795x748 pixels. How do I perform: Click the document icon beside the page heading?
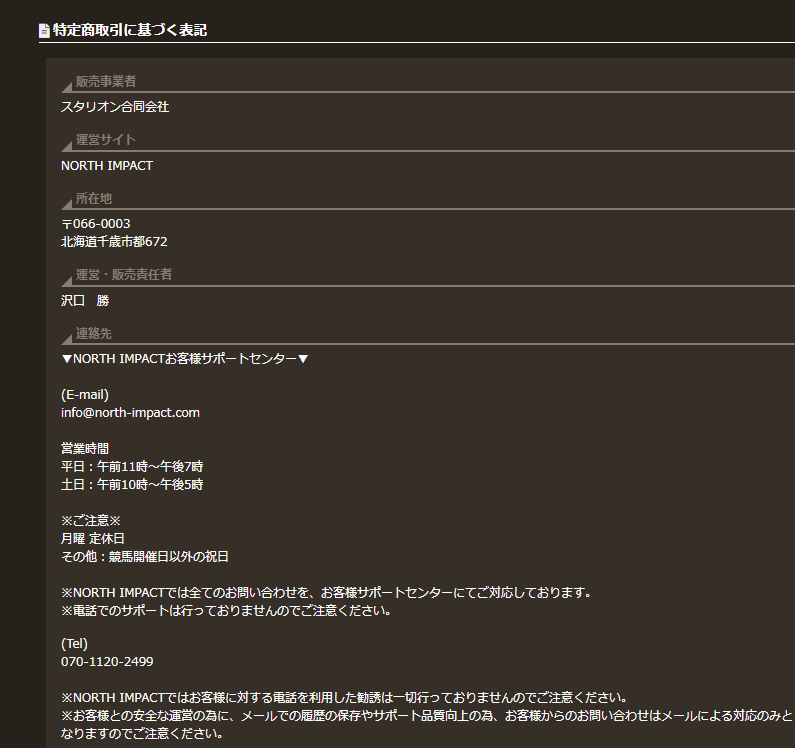44,30
